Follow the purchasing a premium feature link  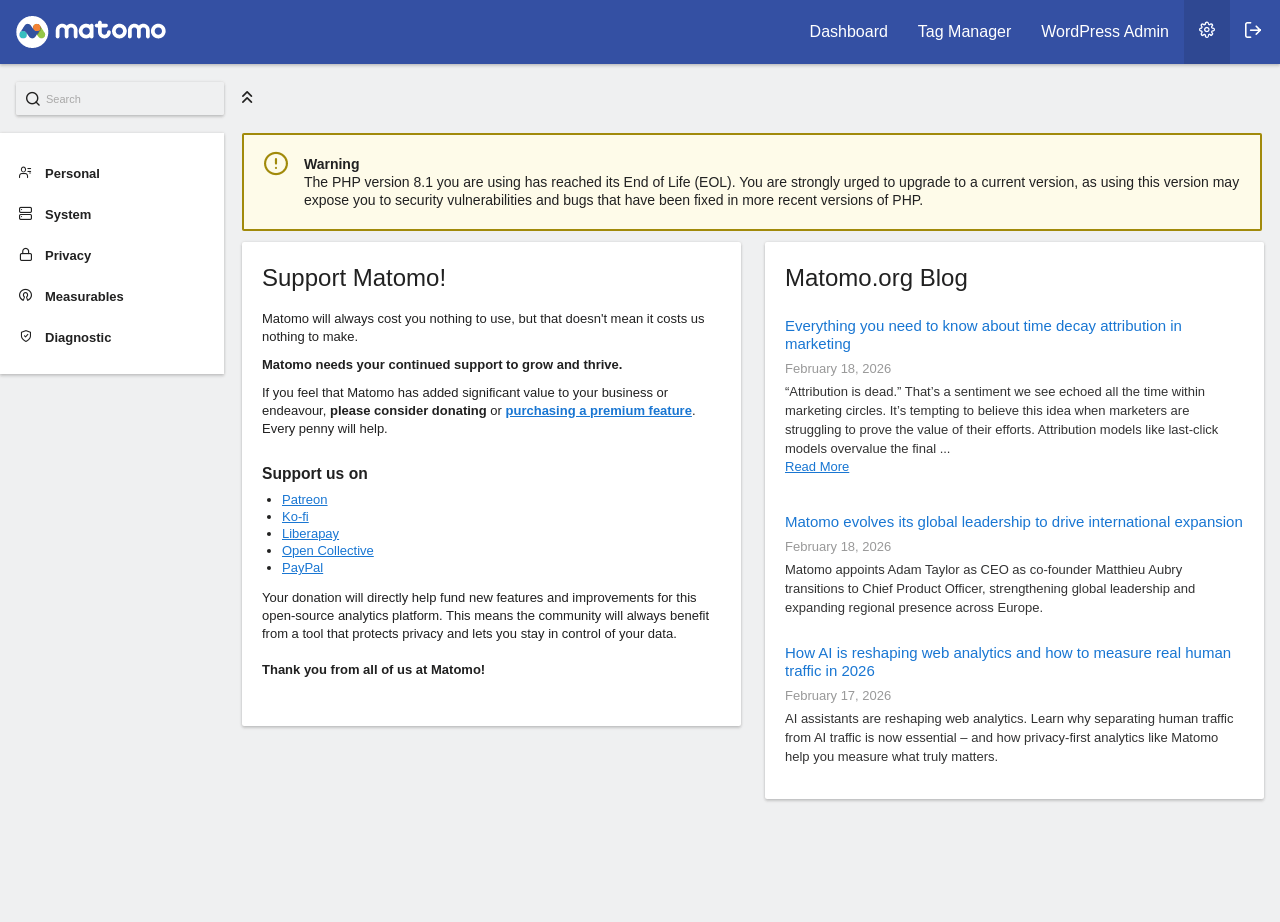point(598,411)
